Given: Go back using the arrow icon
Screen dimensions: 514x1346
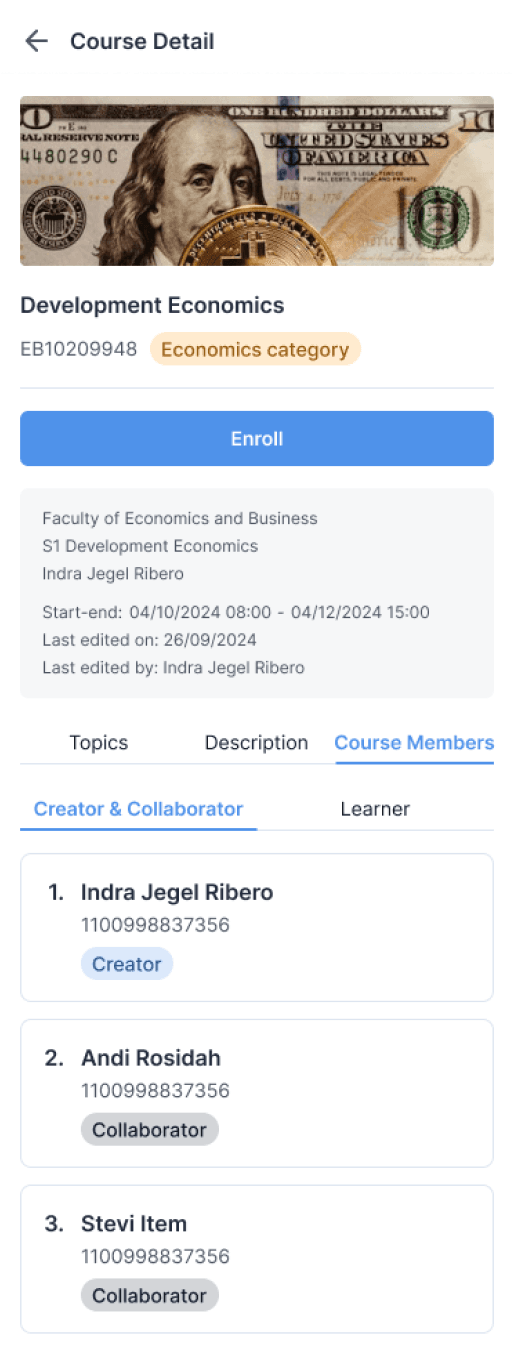Looking at the screenshot, I should pyautogui.click(x=37, y=41).
